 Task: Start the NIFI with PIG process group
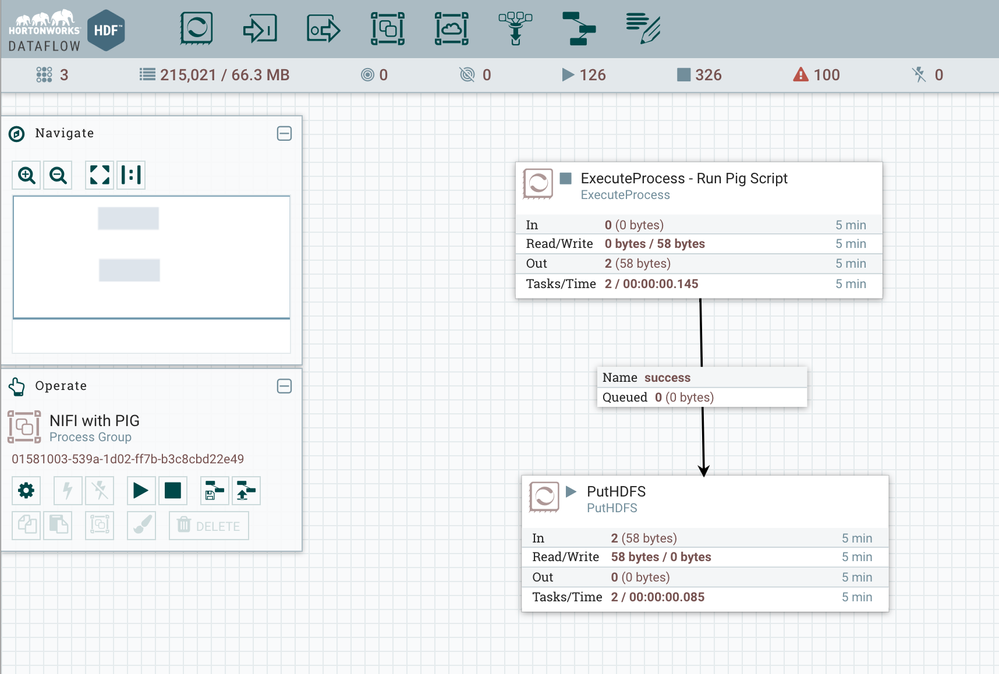[141, 490]
